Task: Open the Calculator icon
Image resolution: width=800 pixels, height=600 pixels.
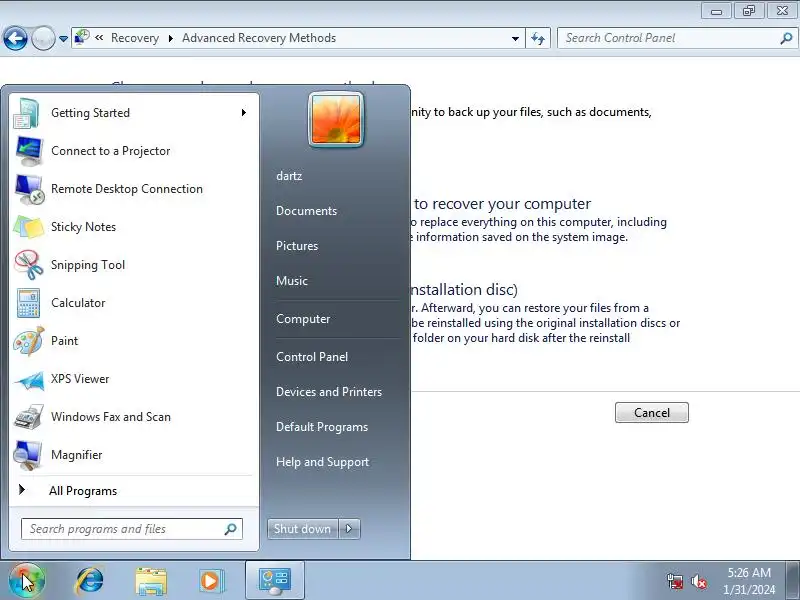Action: pyautogui.click(x=28, y=303)
